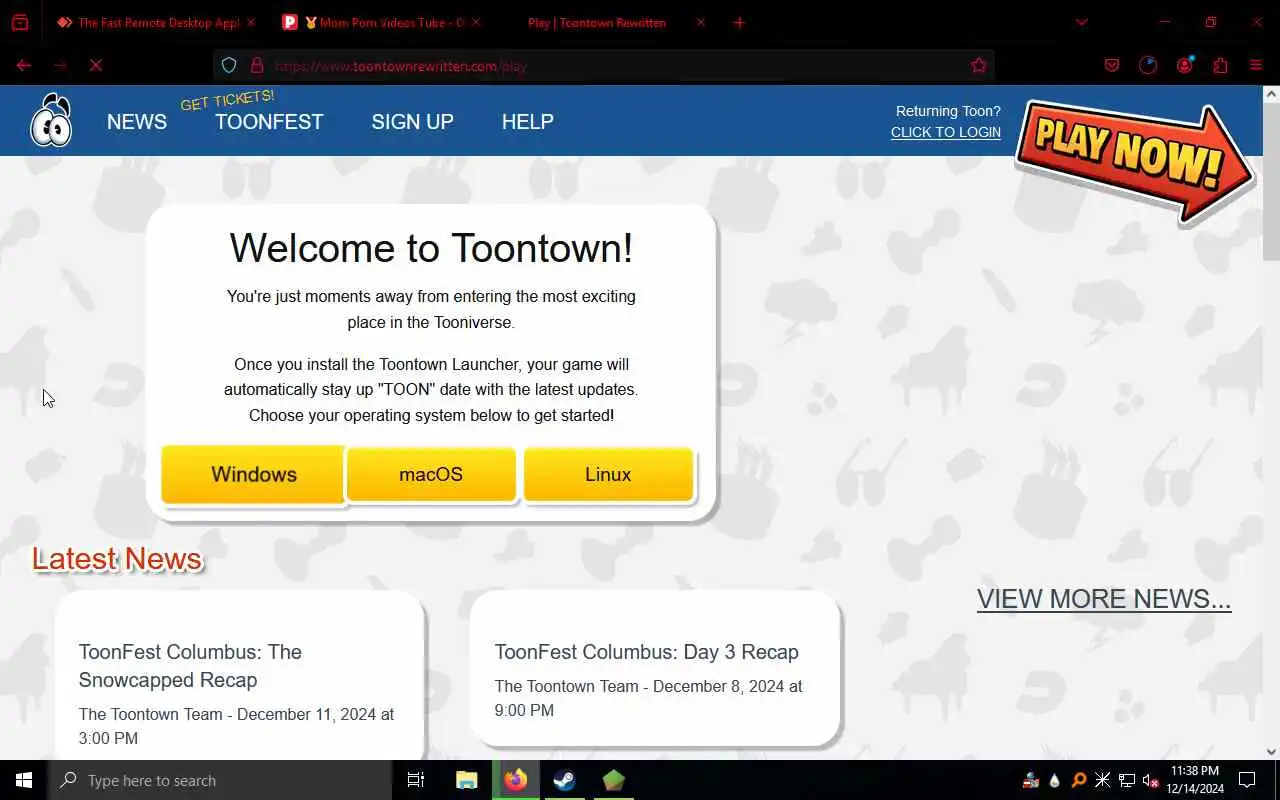Open Firefox View icon left of the tabs
Image resolution: width=1280 pixels, height=800 pixels.
click(x=20, y=22)
